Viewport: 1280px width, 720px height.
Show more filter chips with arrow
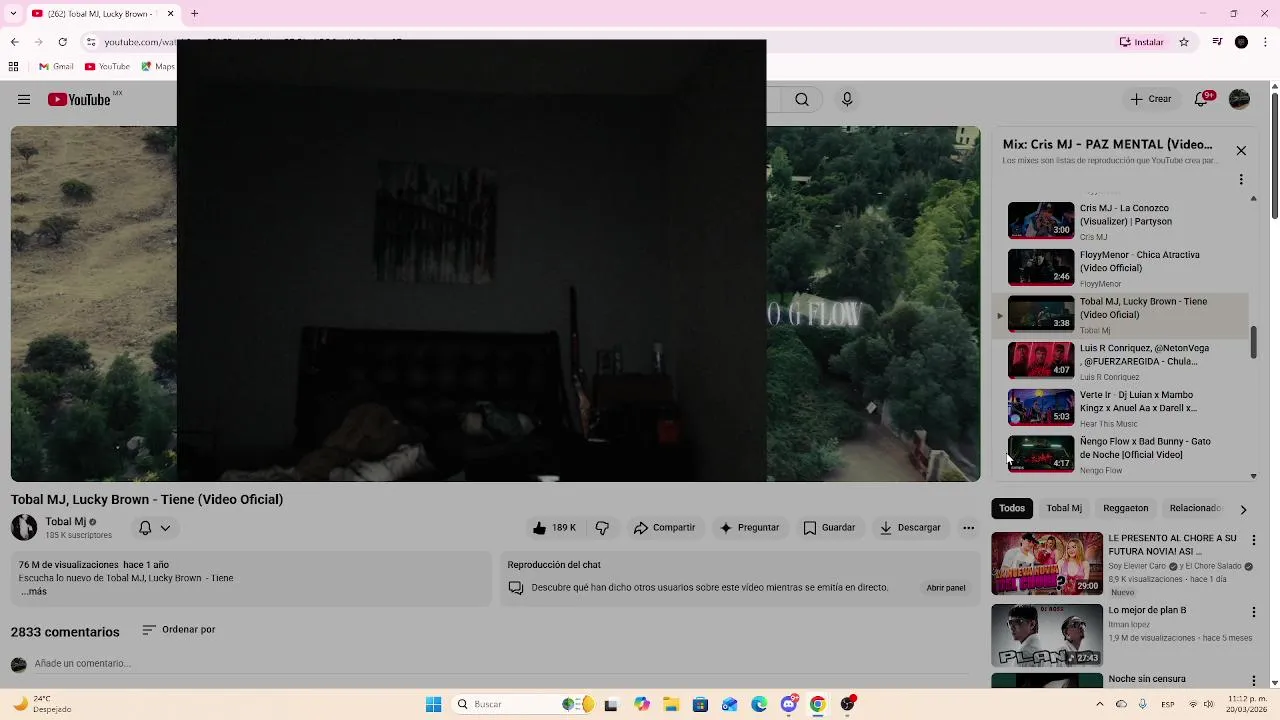pyautogui.click(x=1243, y=509)
